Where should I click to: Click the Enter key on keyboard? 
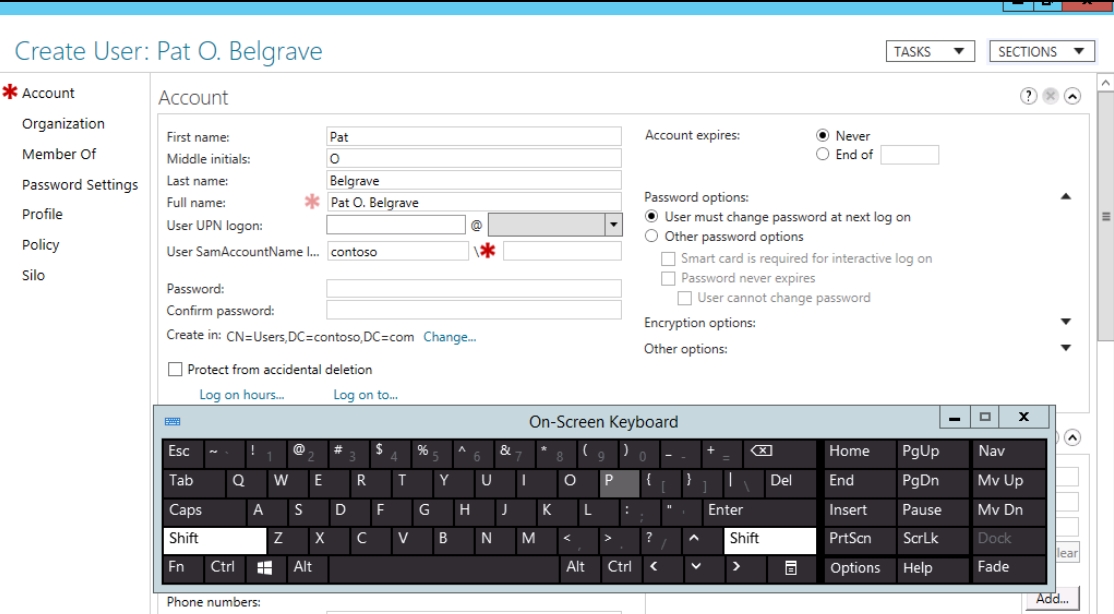coord(759,510)
